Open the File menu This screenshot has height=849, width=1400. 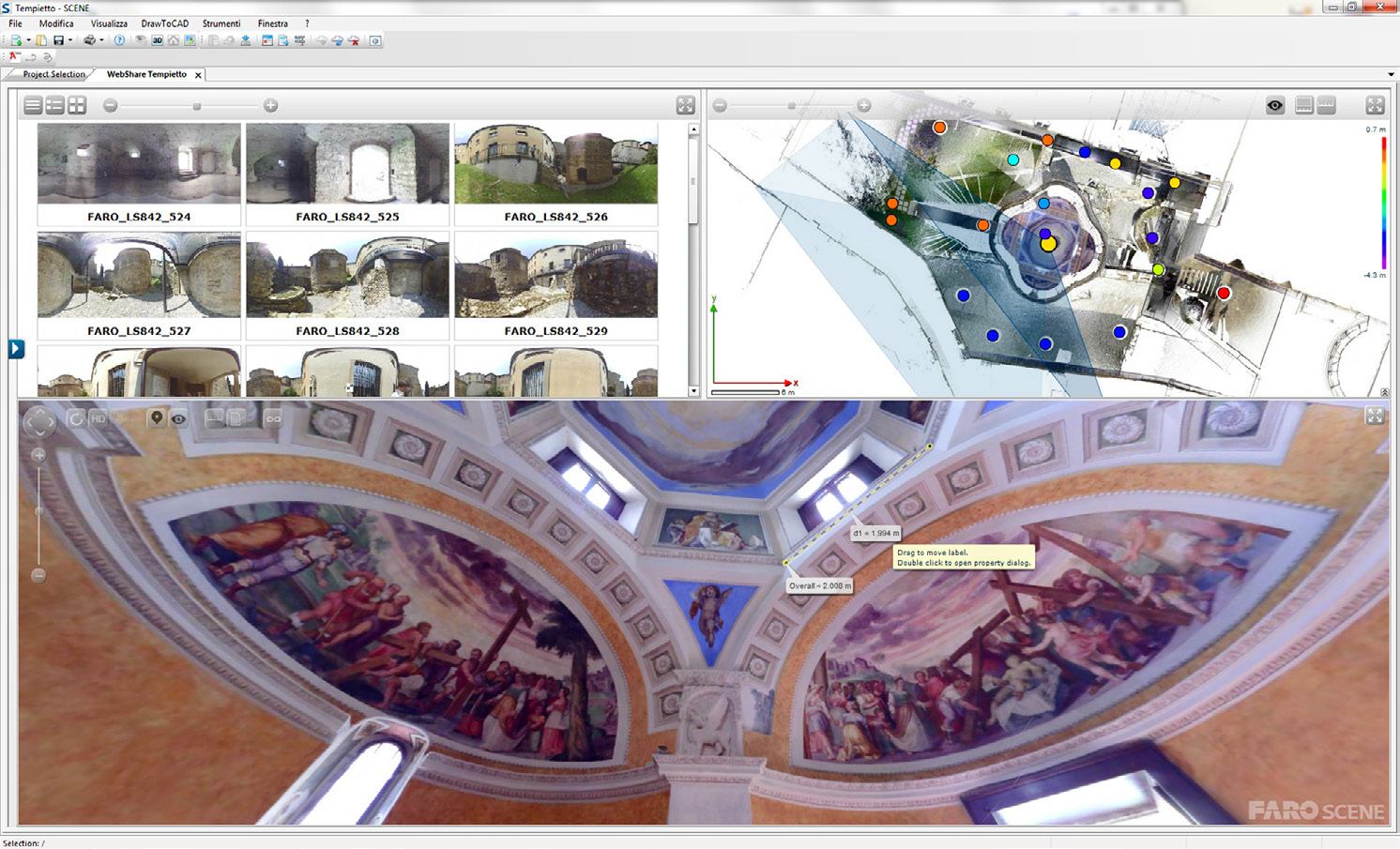click(15, 23)
